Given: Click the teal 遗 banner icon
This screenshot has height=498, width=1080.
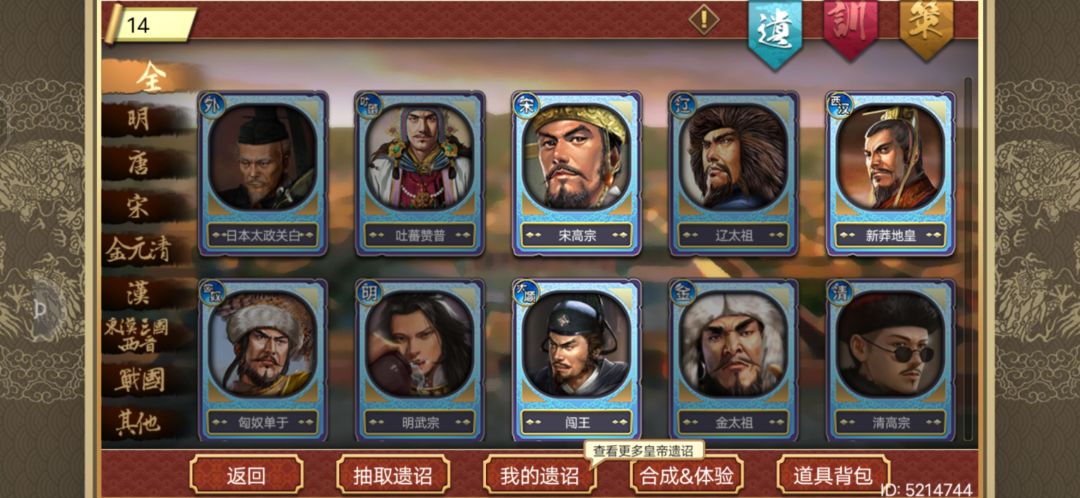Looking at the screenshot, I should tap(775, 34).
